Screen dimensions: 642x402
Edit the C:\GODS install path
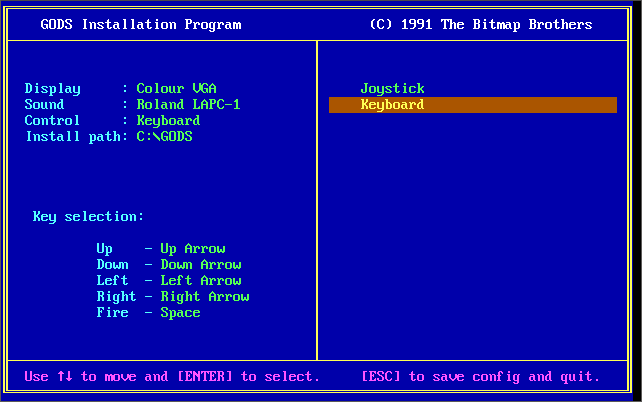164,137
